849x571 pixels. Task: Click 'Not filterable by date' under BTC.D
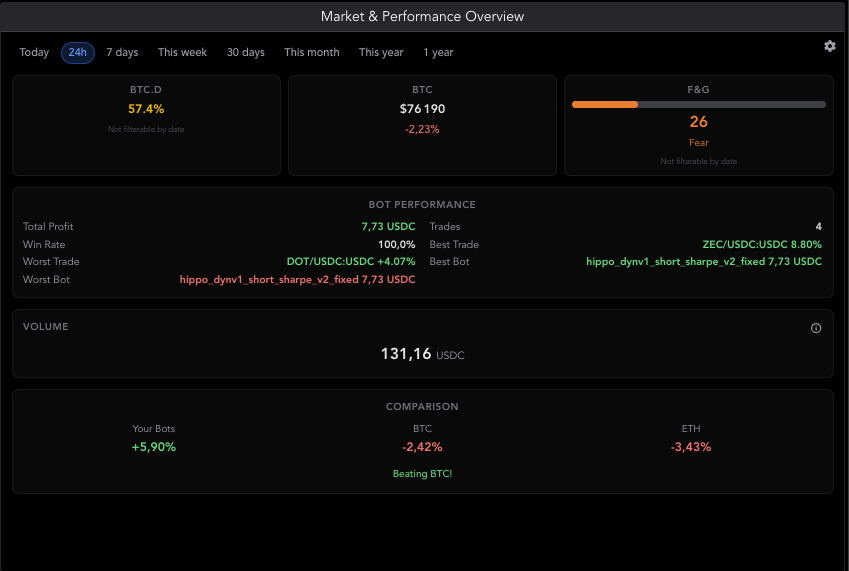(146, 129)
